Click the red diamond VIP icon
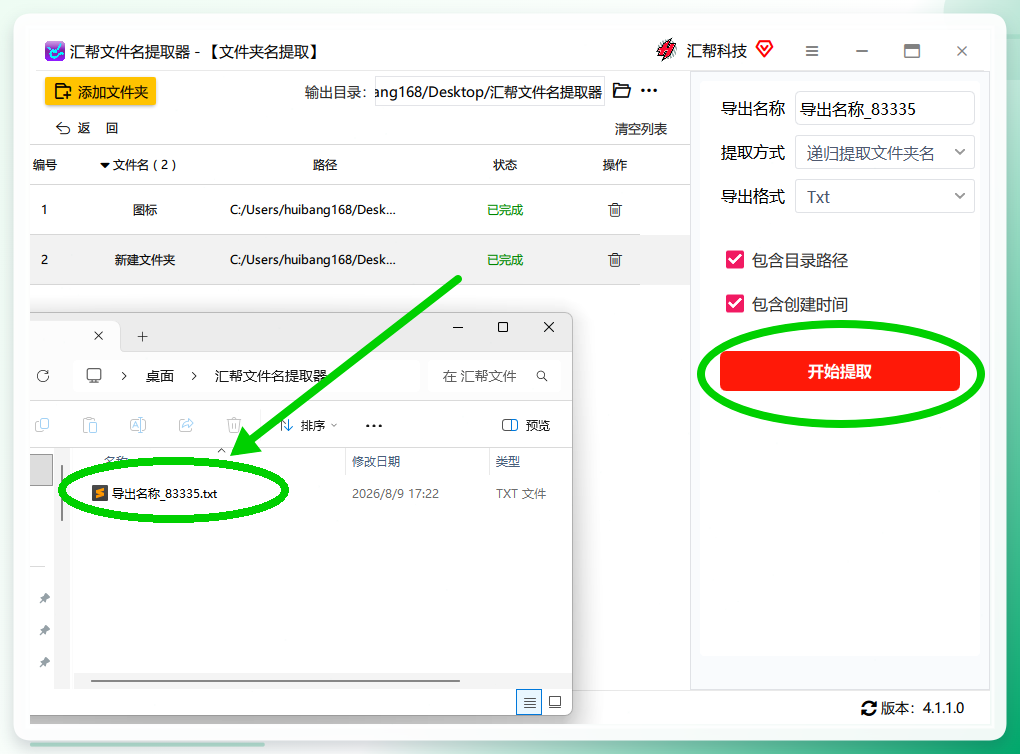 765,48
